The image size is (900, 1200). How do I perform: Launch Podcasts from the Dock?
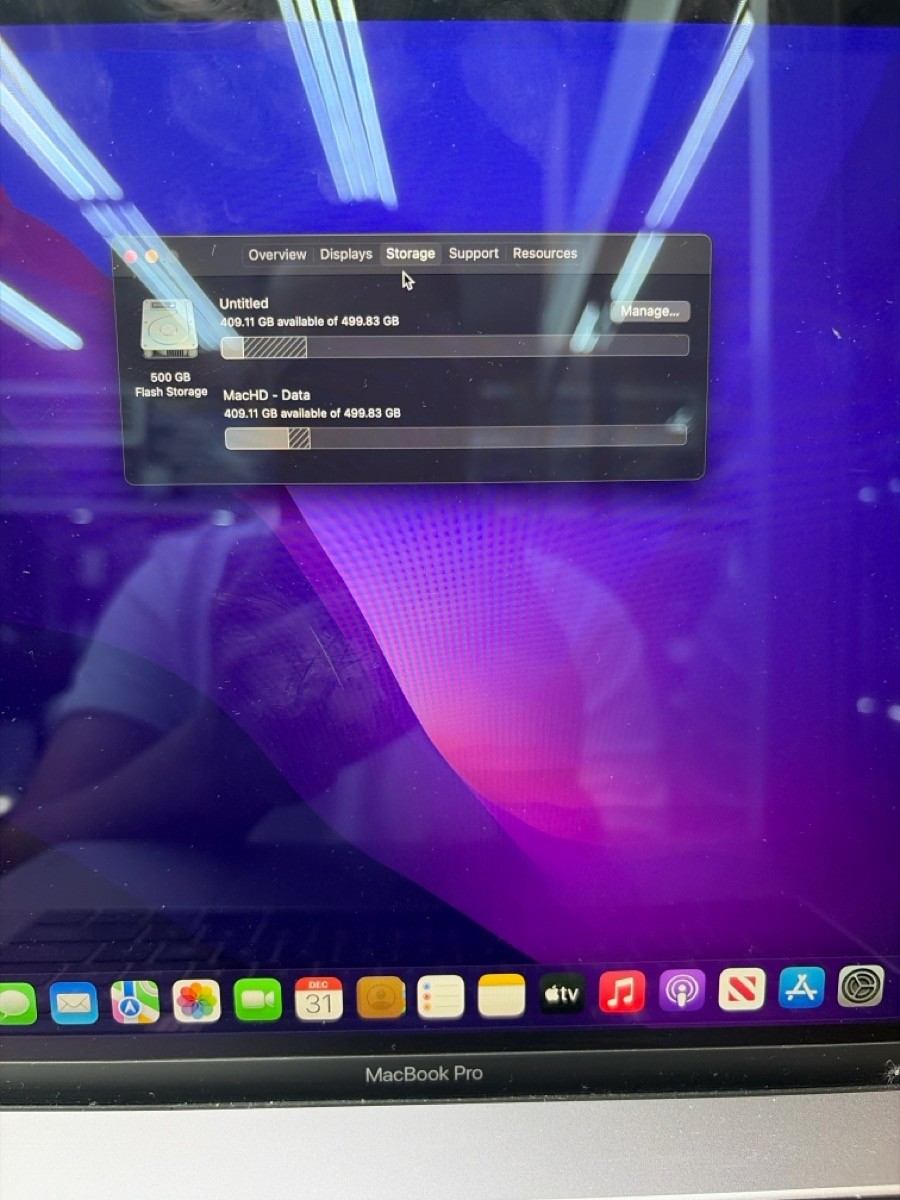click(x=682, y=991)
